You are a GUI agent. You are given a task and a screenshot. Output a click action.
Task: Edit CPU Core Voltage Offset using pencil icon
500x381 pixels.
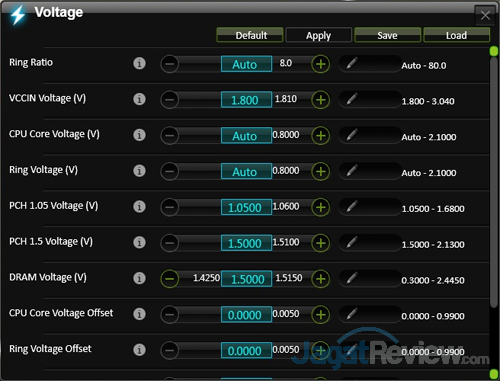[352, 314]
